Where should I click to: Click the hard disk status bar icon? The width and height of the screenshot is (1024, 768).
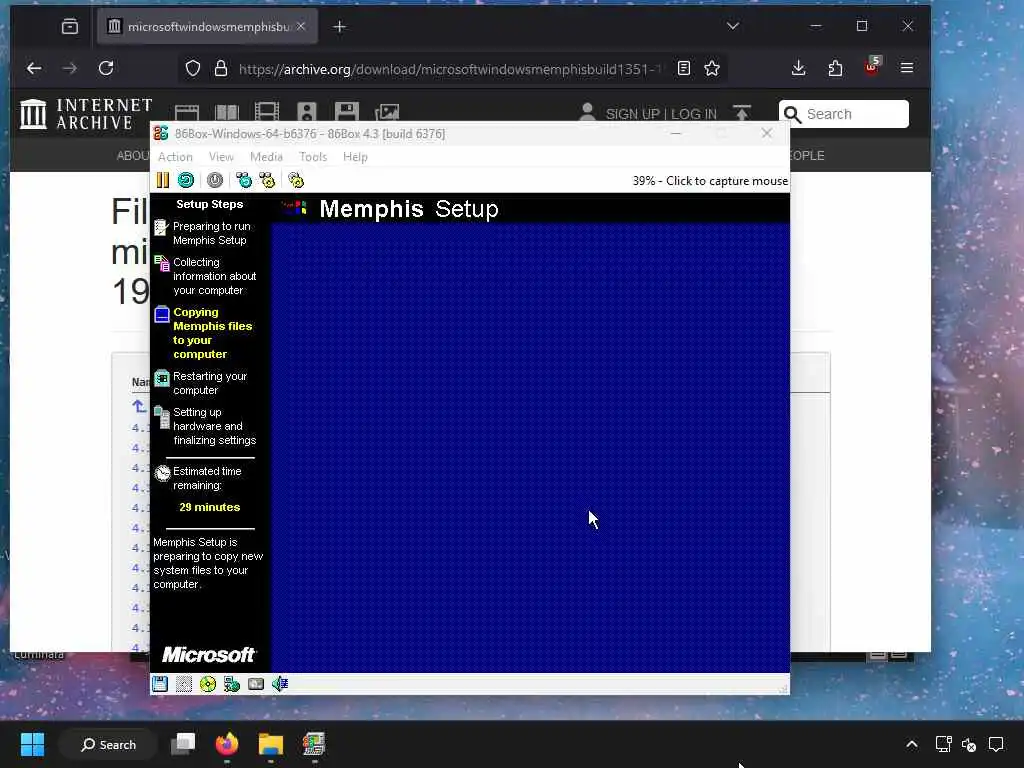coord(184,684)
